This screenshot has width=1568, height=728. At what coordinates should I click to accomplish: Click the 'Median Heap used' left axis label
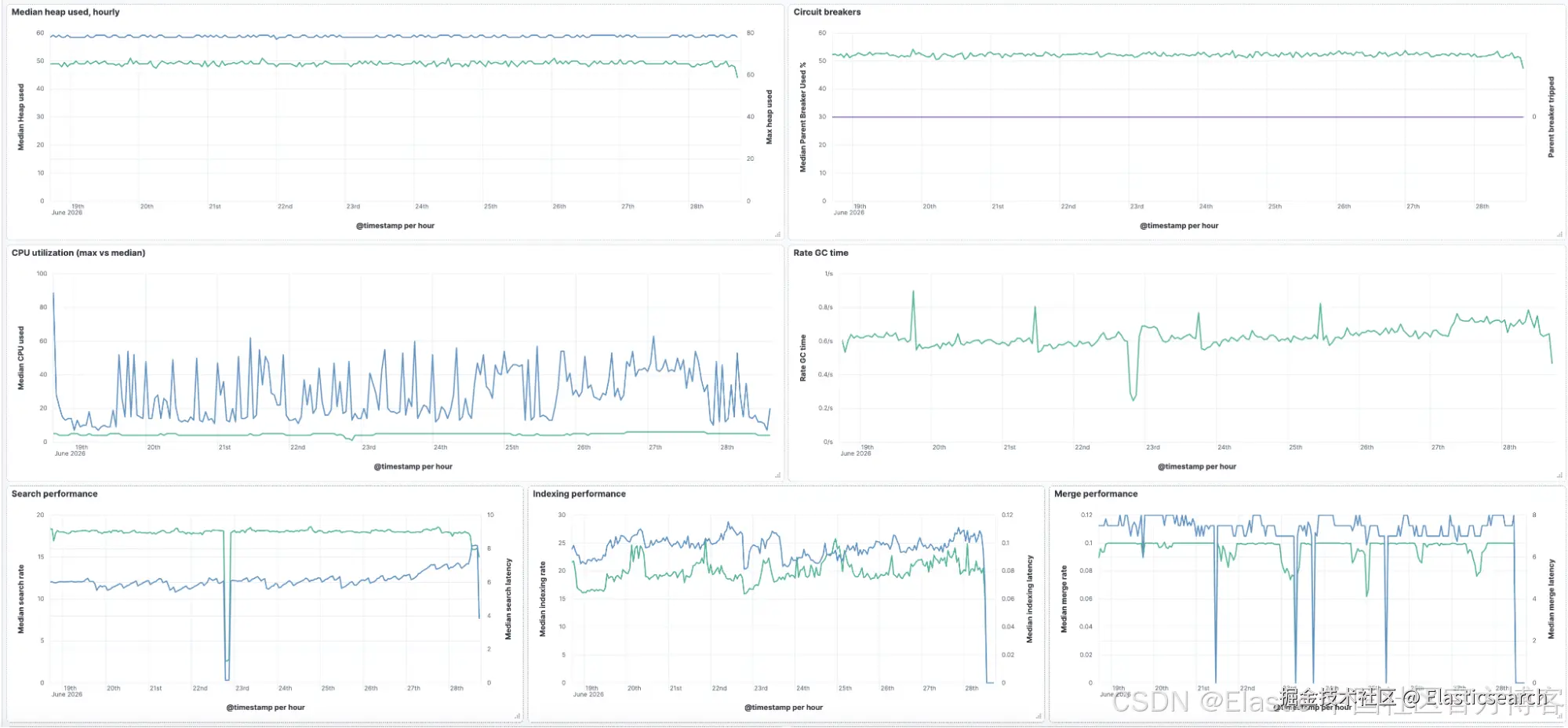point(21,117)
